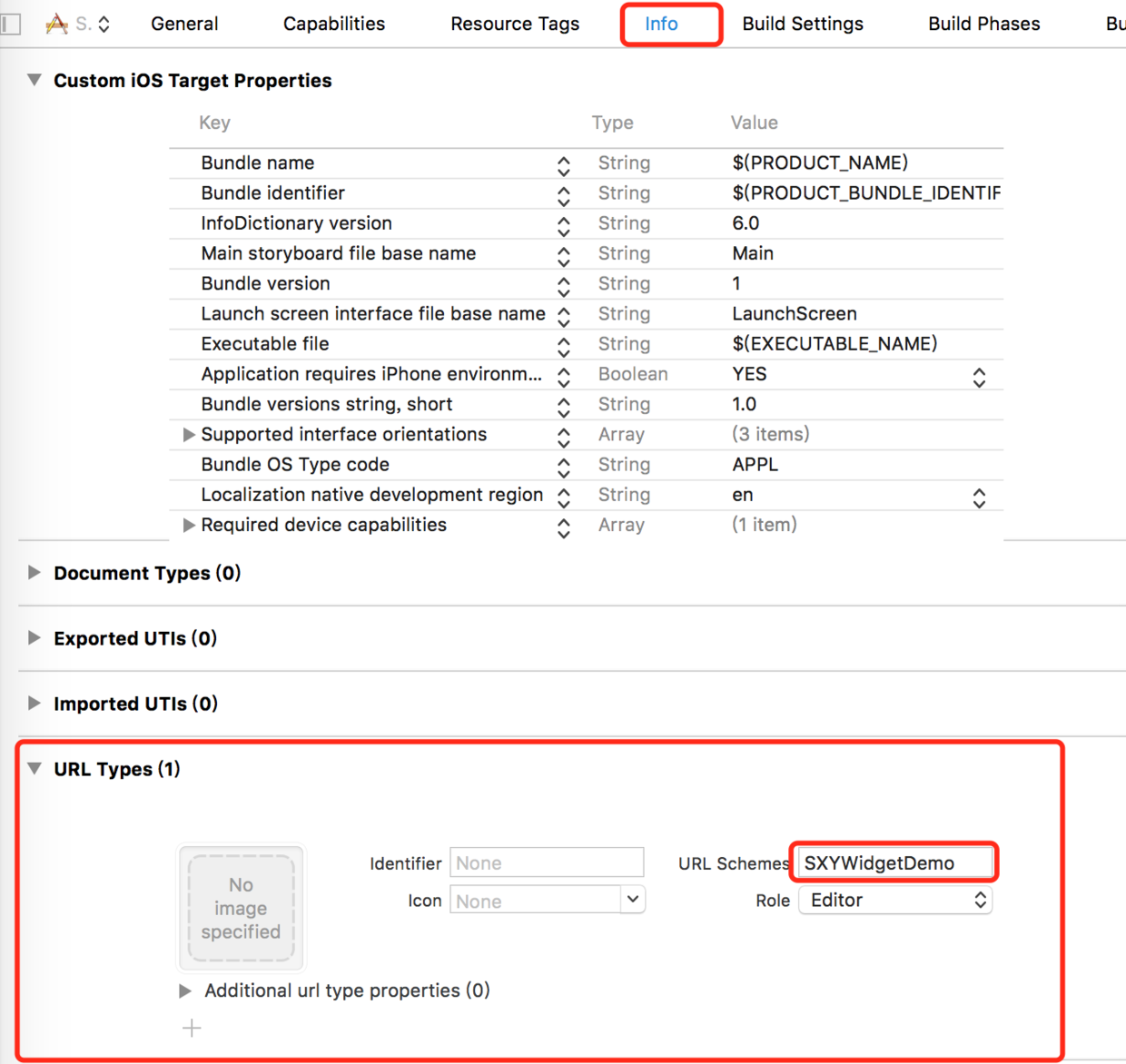This screenshot has height=1064, width=1126.
Task: Open the YES boolean value popup
Action: [979, 378]
